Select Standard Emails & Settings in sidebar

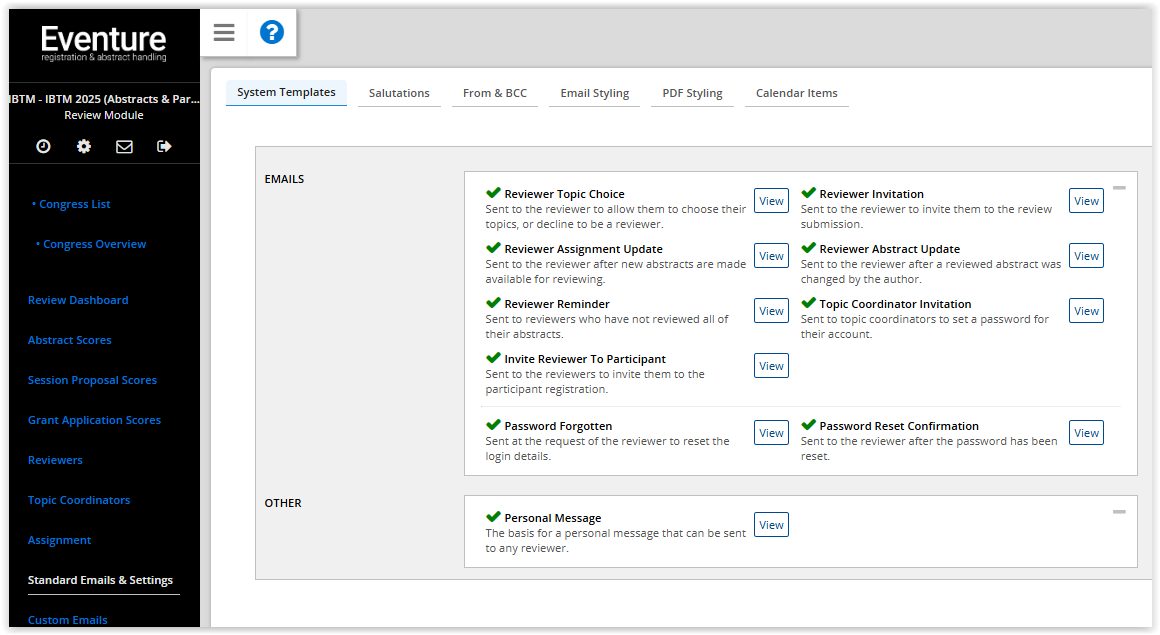[100, 580]
